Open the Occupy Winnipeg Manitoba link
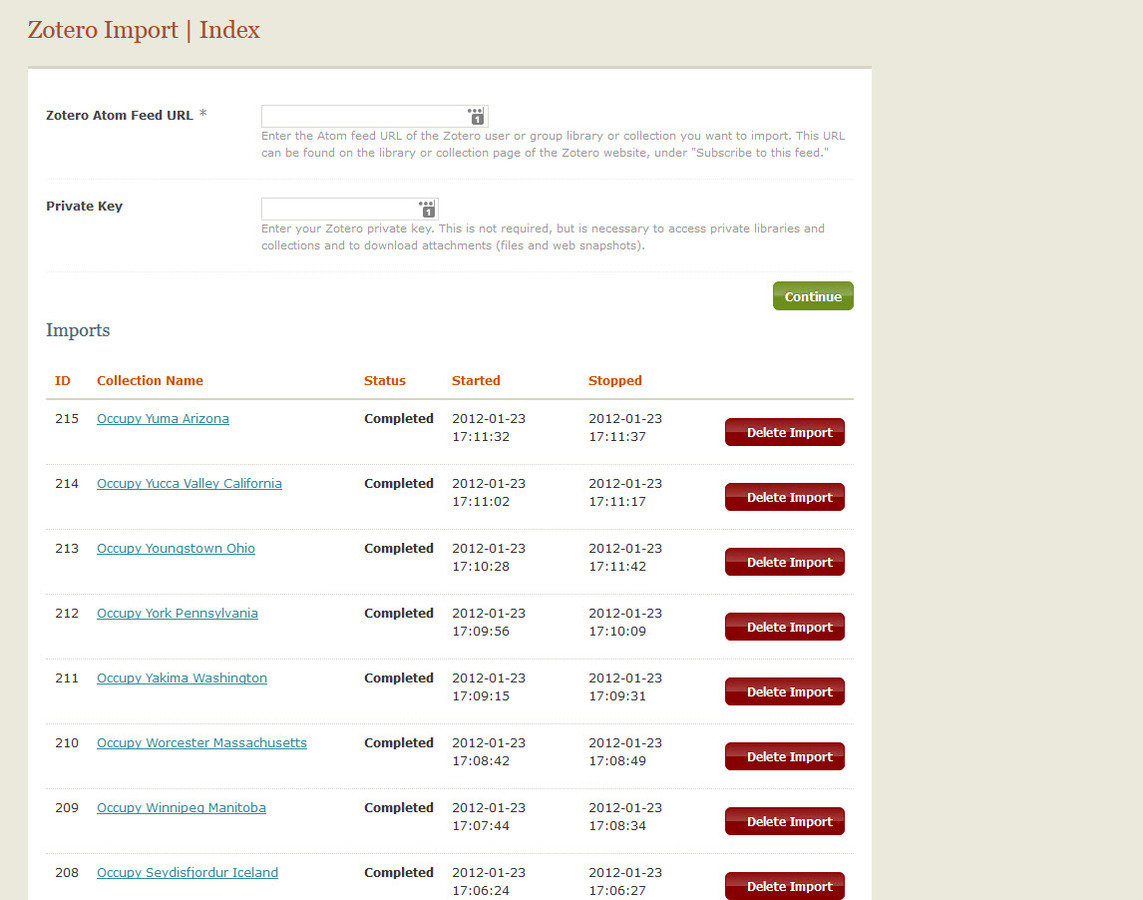1143x900 pixels. click(181, 807)
